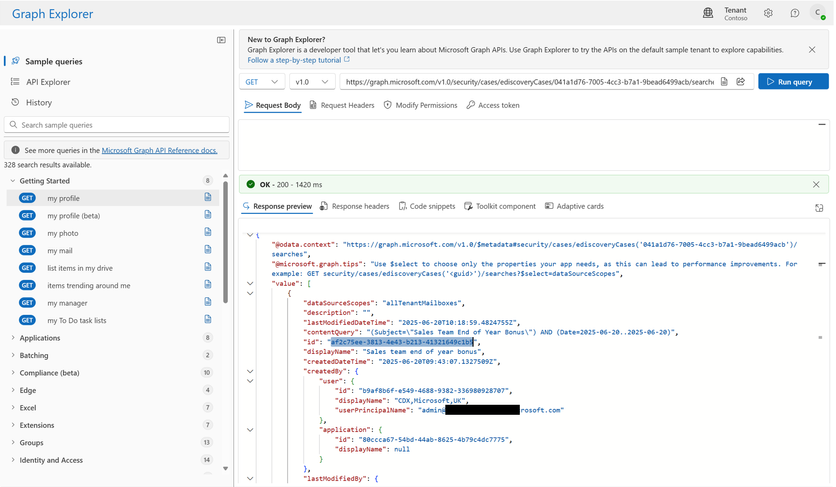Open the Access token tab
This screenshot has width=836, height=487.
(493, 105)
